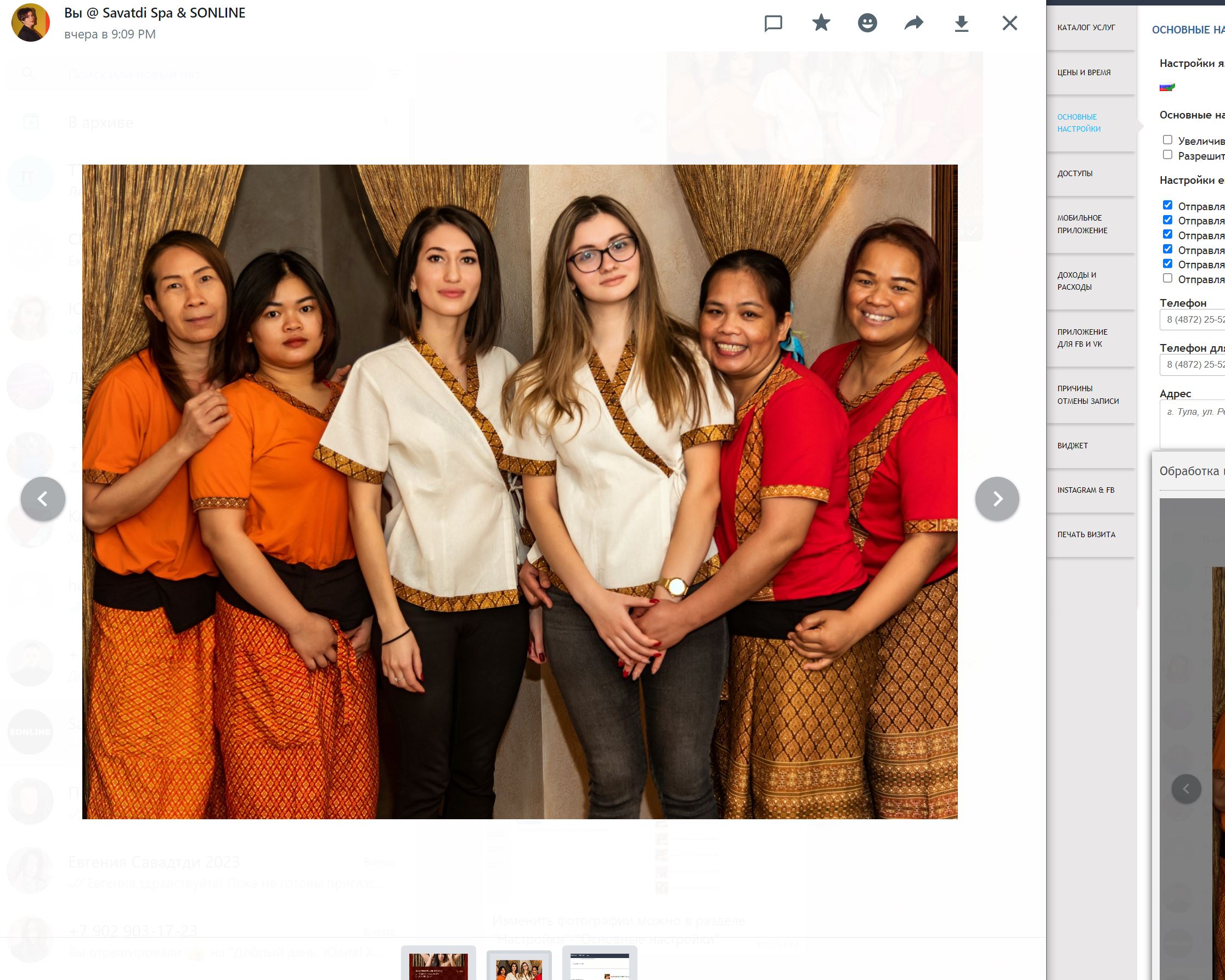Uncheck the first Отправля... checkbox

pyautogui.click(x=1167, y=205)
